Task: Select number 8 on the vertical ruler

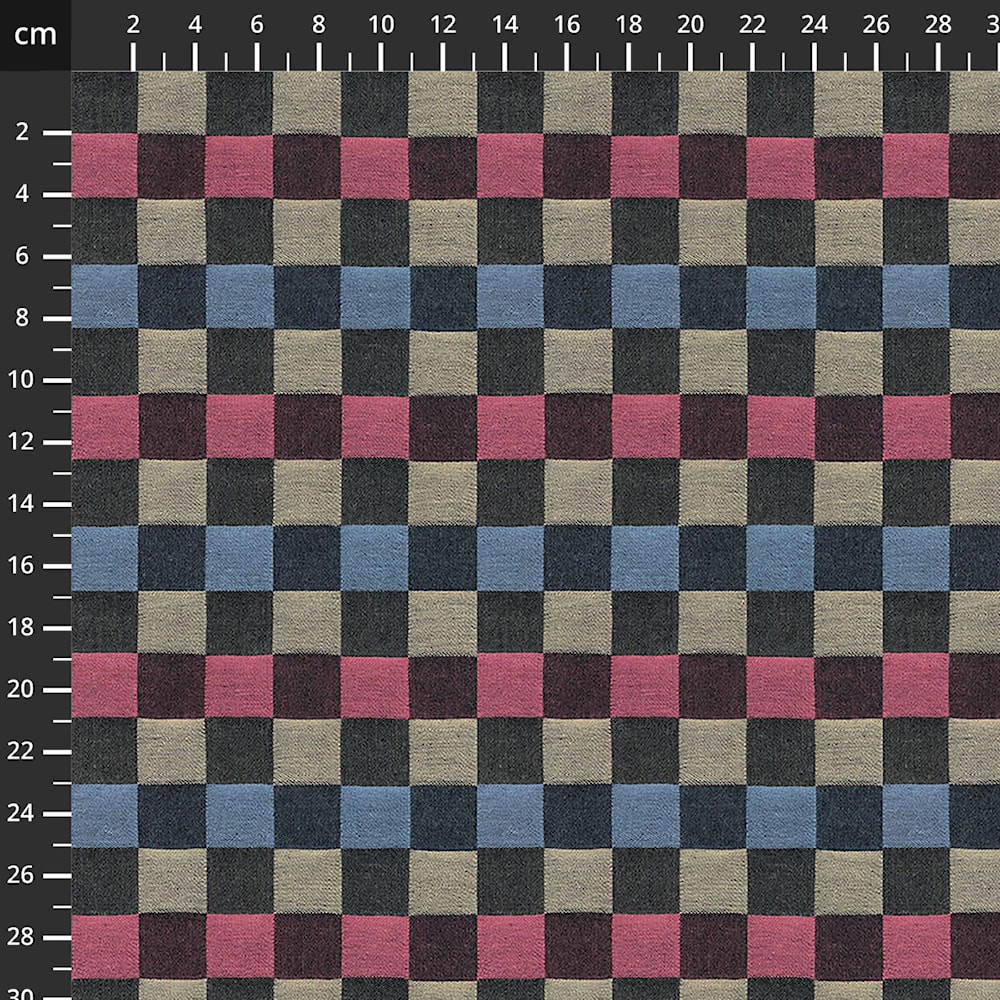Action: point(22,318)
